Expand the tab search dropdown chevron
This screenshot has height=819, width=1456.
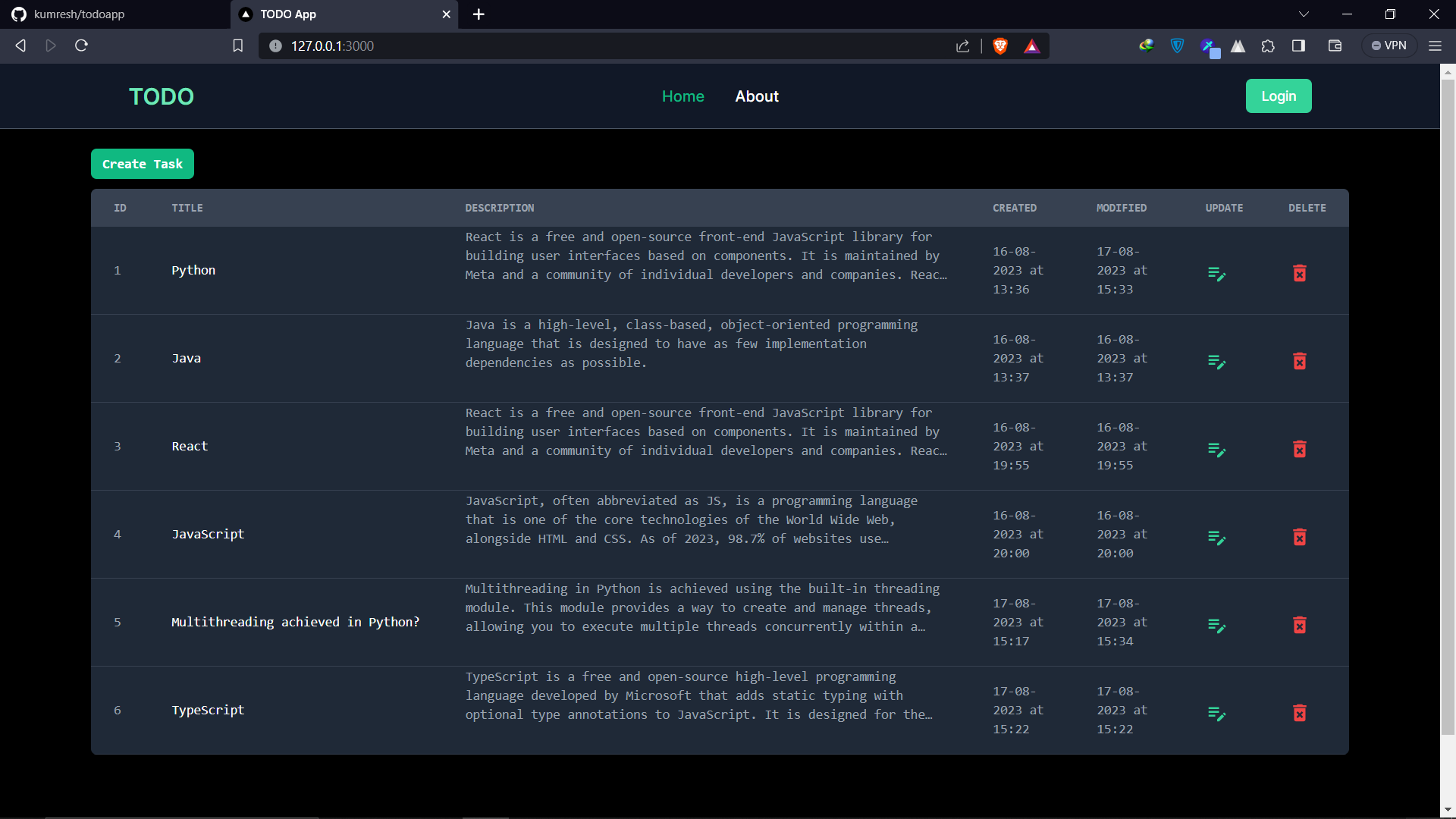(x=1304, y=14)
